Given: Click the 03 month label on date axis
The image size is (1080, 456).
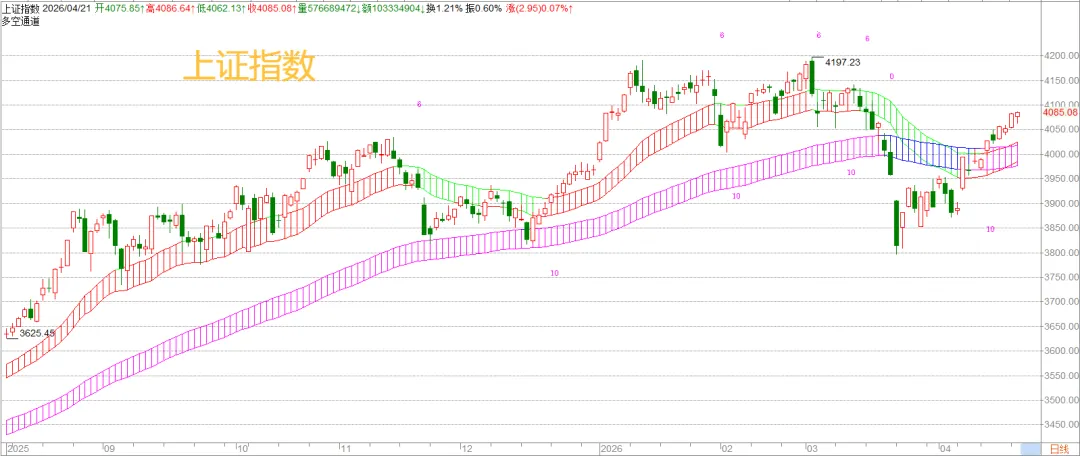Looking at the screenshot, I should click(x=812, y=448).
